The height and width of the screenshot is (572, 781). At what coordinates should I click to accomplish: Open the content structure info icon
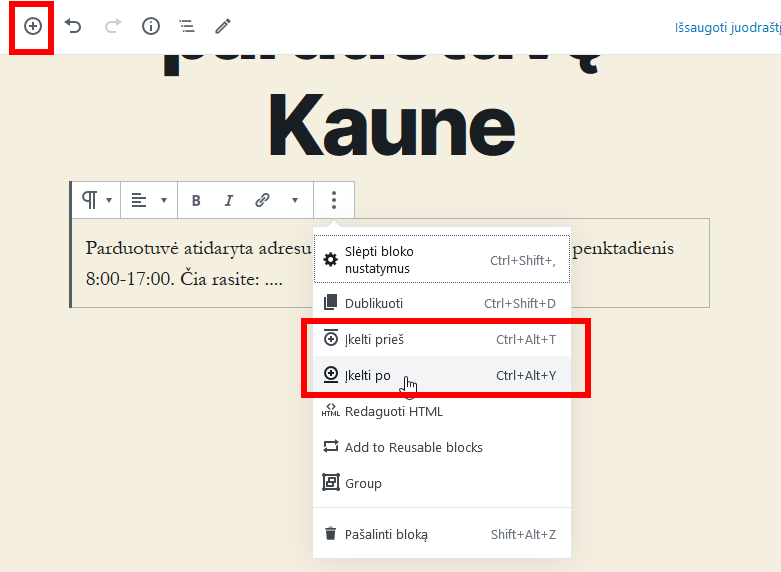[151, 26]
